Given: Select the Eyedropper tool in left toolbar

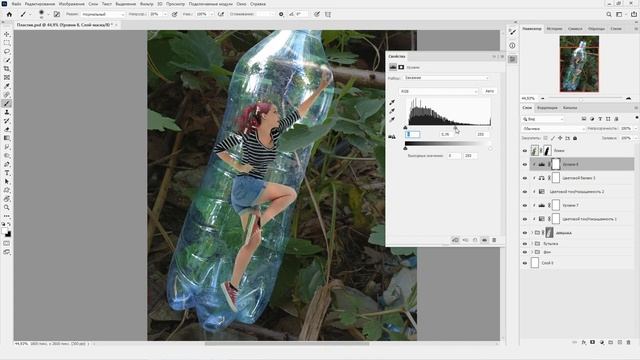Looking at the screenshot, I should click(7, 86).
